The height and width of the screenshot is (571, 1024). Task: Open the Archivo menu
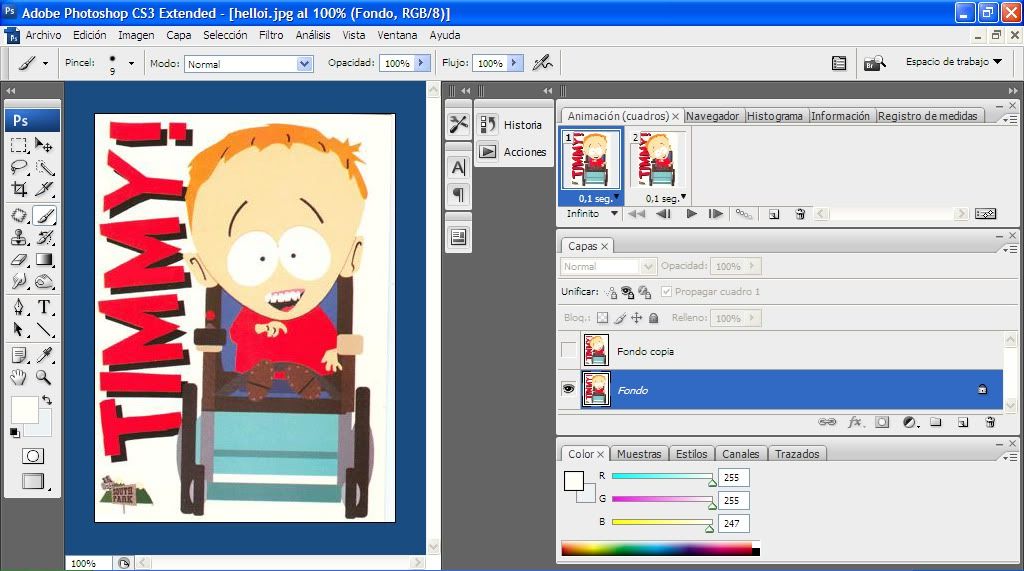[x=43, y=35]
